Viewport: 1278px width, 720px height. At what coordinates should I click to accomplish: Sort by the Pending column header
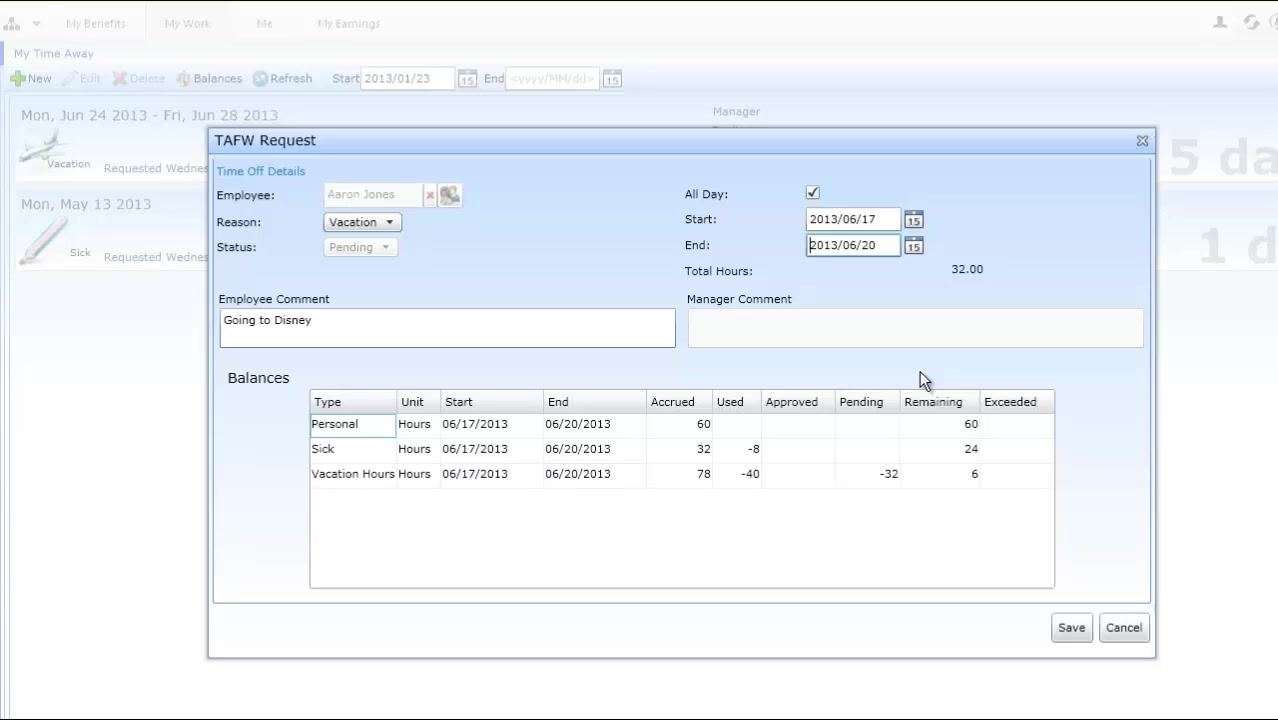click(867, 402)
